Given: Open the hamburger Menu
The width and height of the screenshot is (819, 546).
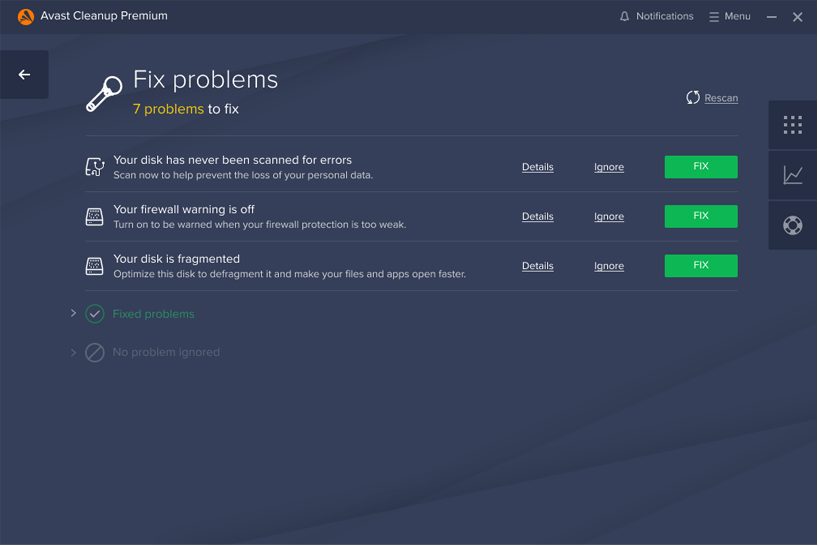Looking at the screenshot, I should (730, 16).
